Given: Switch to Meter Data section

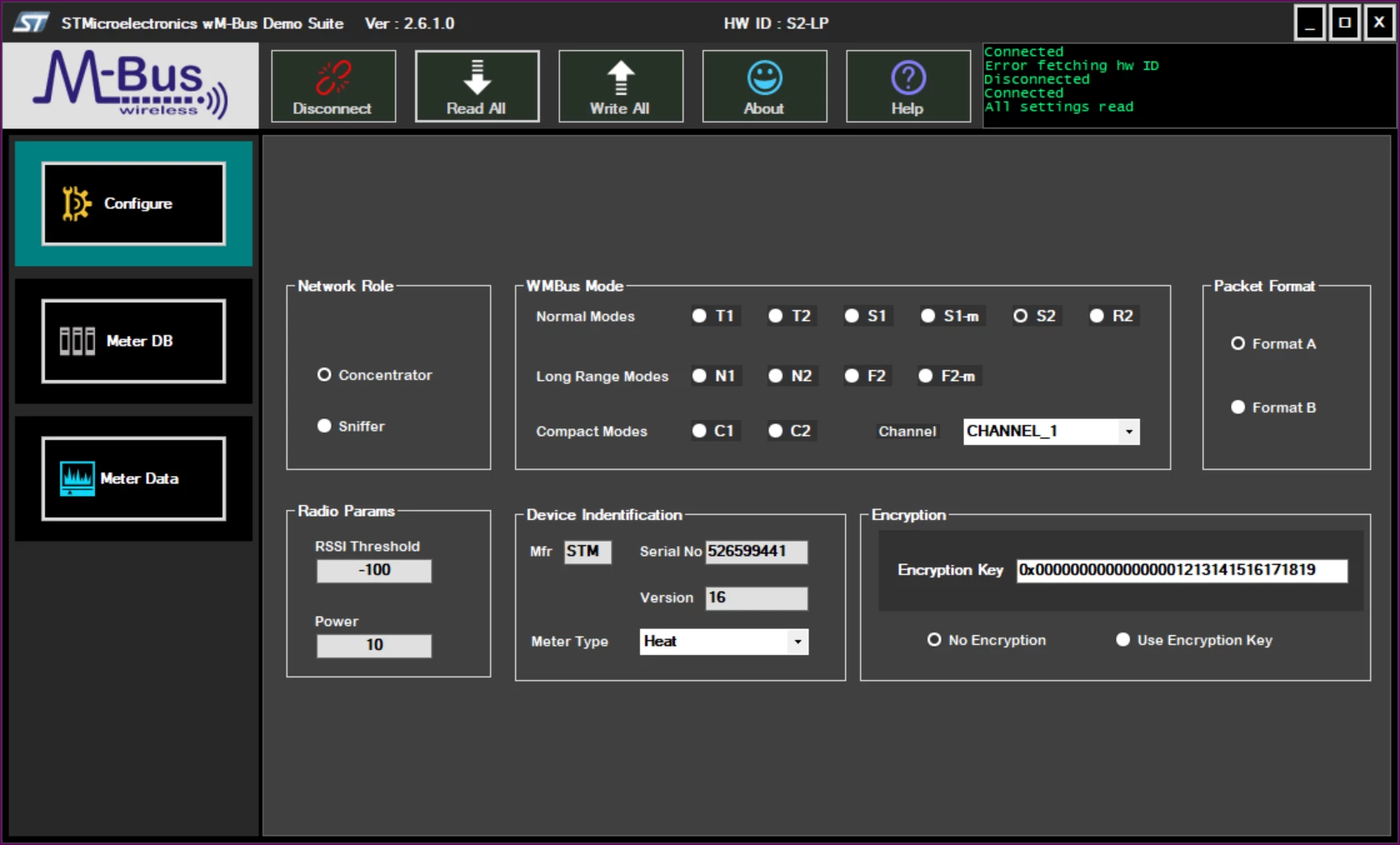Looking at the screenshot, I should pos(133,478).
